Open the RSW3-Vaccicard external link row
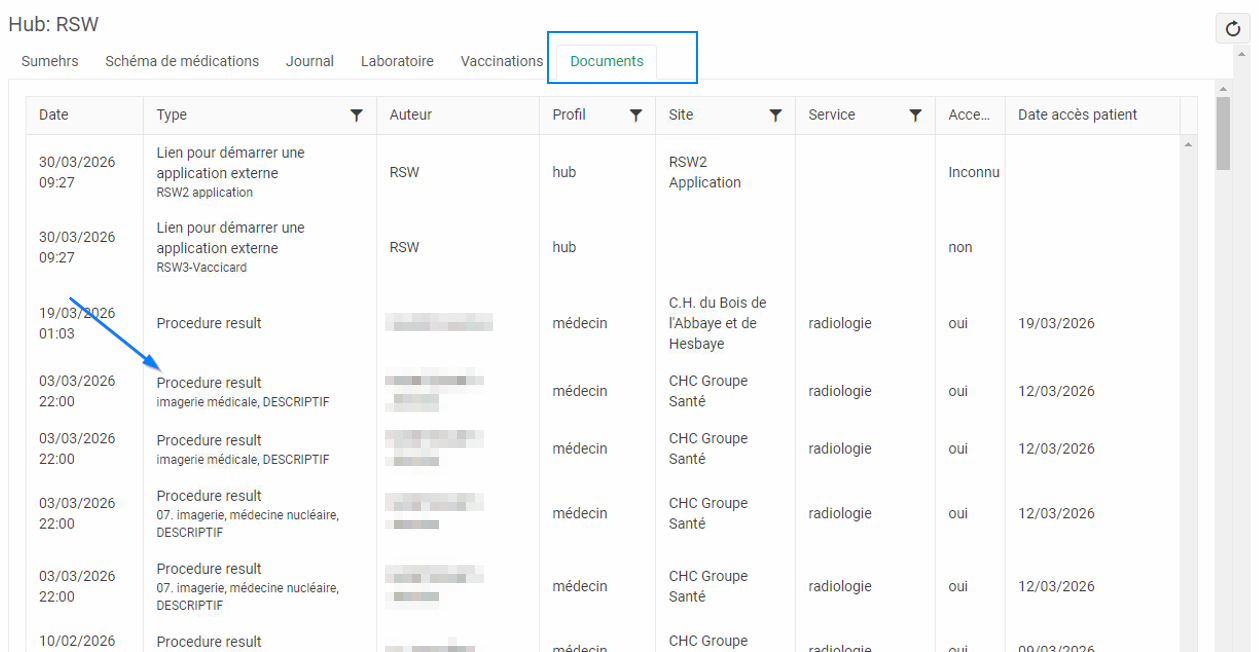This screenshot has width=1259, height=652. tap(231, 247)
